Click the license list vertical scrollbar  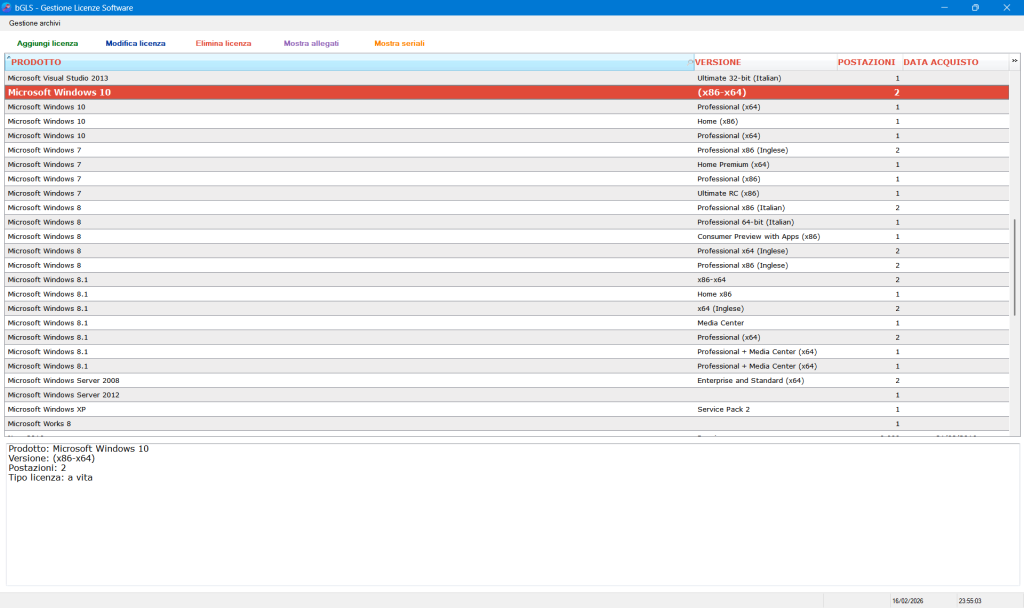(1014, 270)
